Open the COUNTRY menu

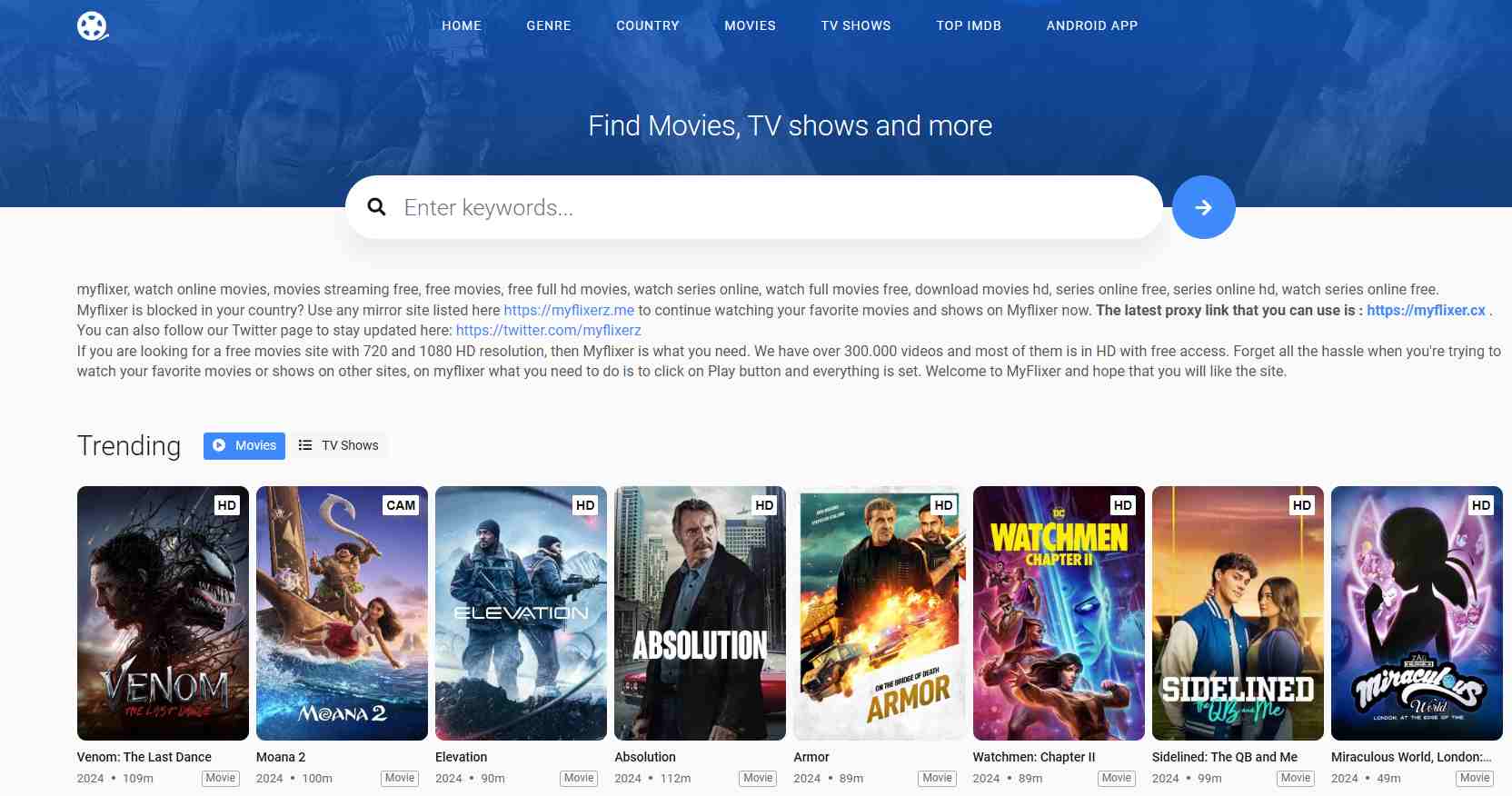pos(648,25)
